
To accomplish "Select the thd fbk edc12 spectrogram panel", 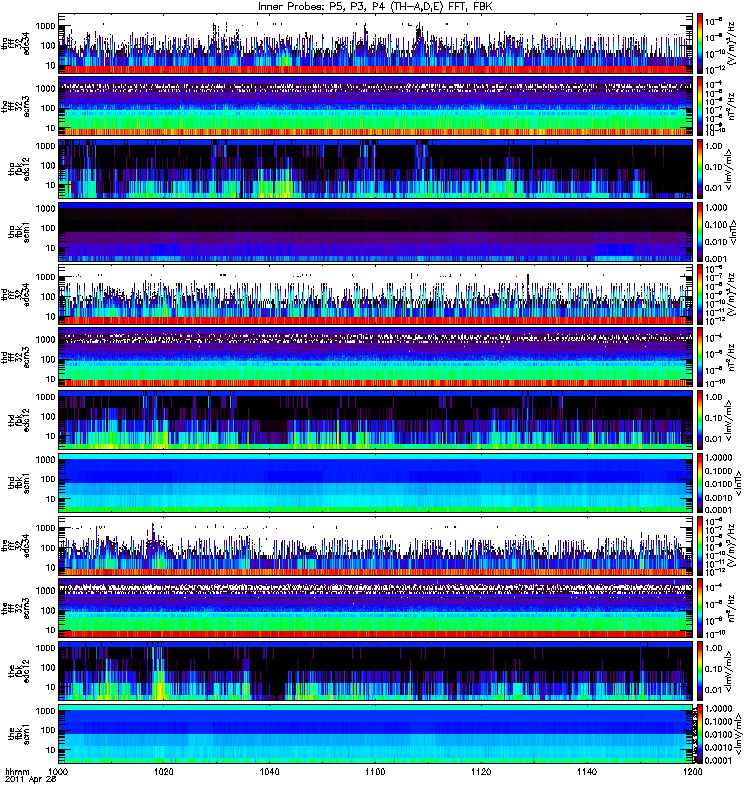I will click(x=376, y=420).
